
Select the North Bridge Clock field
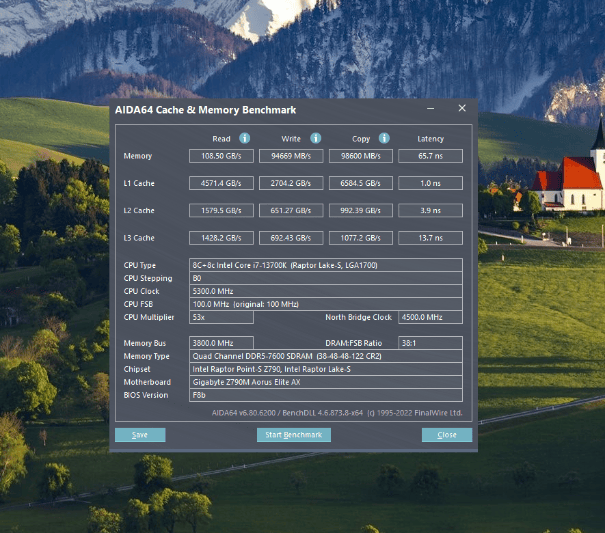click(430, 317)
